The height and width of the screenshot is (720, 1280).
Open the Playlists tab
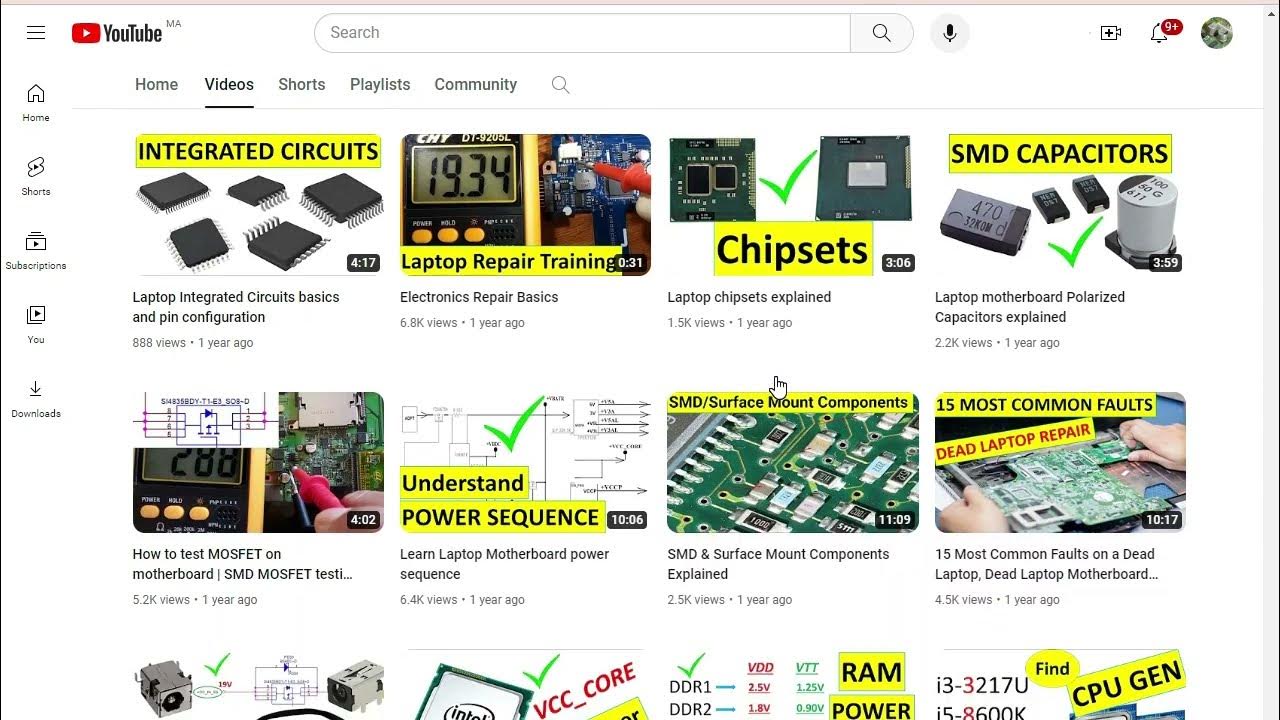(x=380, y=85)
